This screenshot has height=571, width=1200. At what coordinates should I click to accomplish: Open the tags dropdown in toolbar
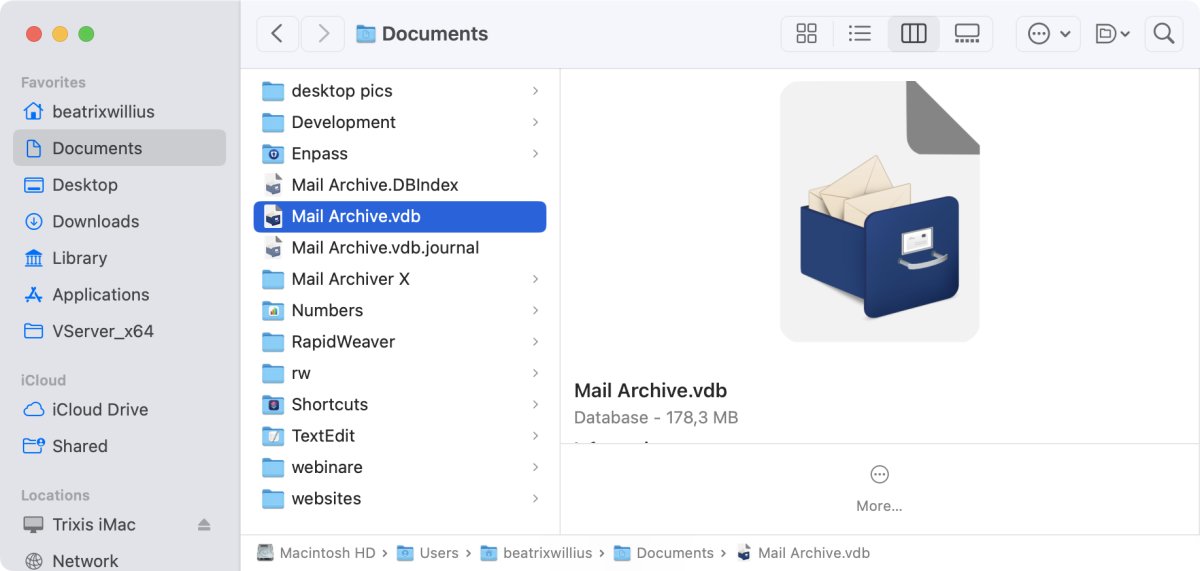(1112, 34)
